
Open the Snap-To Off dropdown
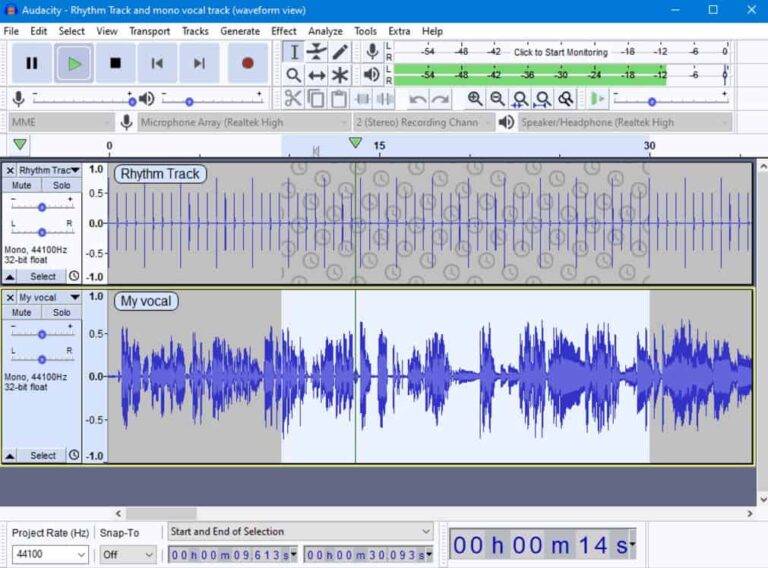pyautogui.click(x=127, y=554)
